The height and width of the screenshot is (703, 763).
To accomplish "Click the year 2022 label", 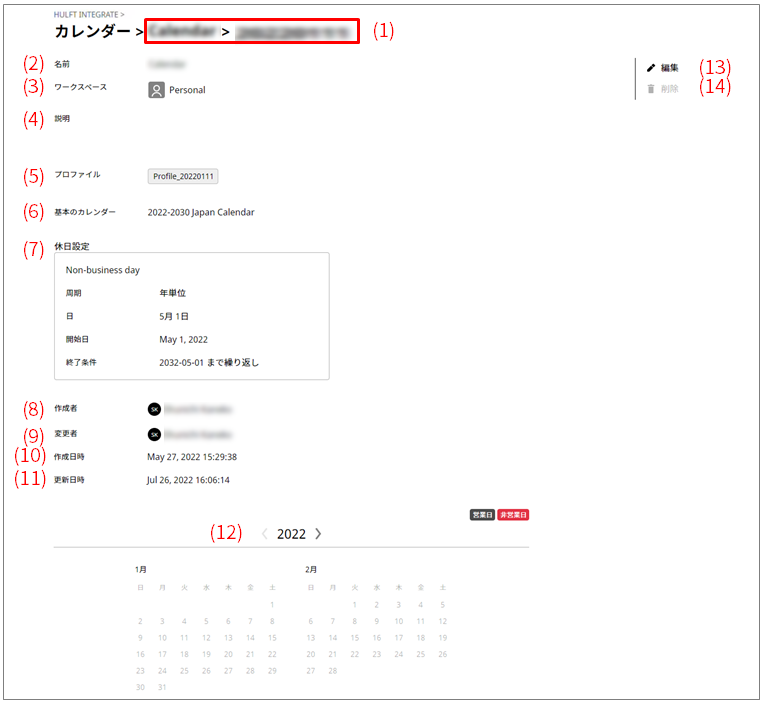I will pyautogui.click(x=291, y=534).
